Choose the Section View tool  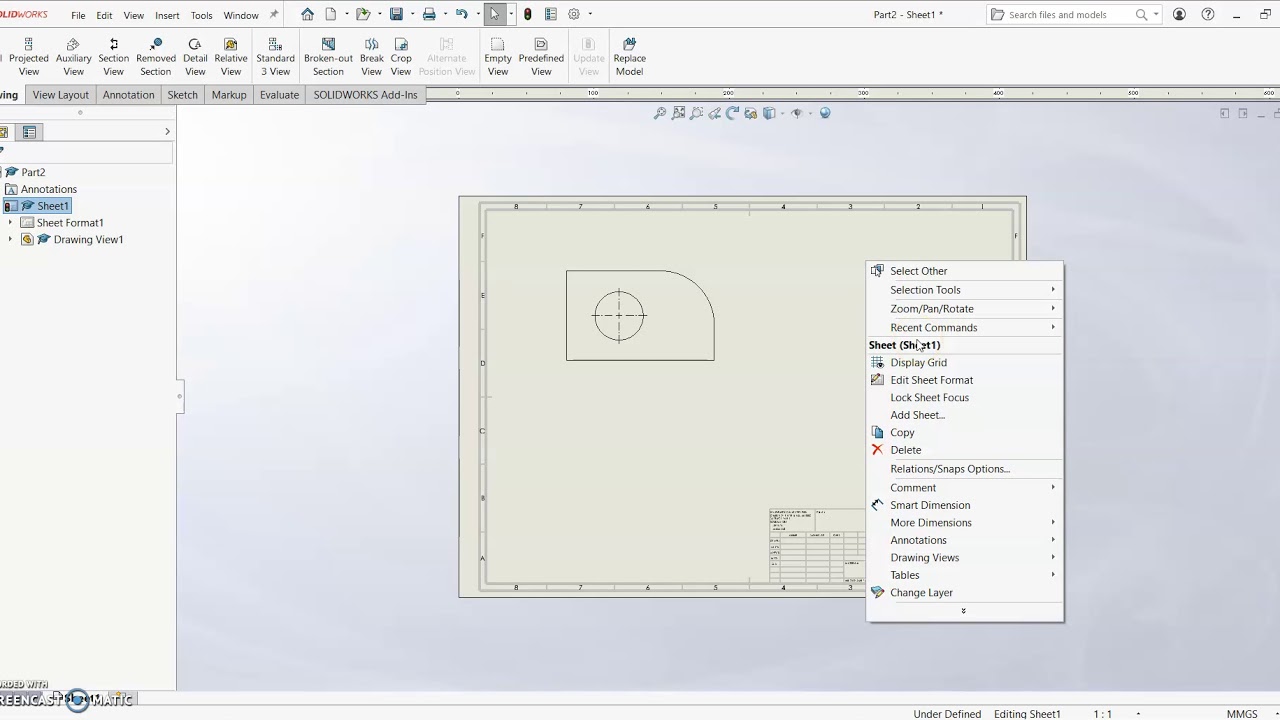pyautogui.click(x=113, y=57)
